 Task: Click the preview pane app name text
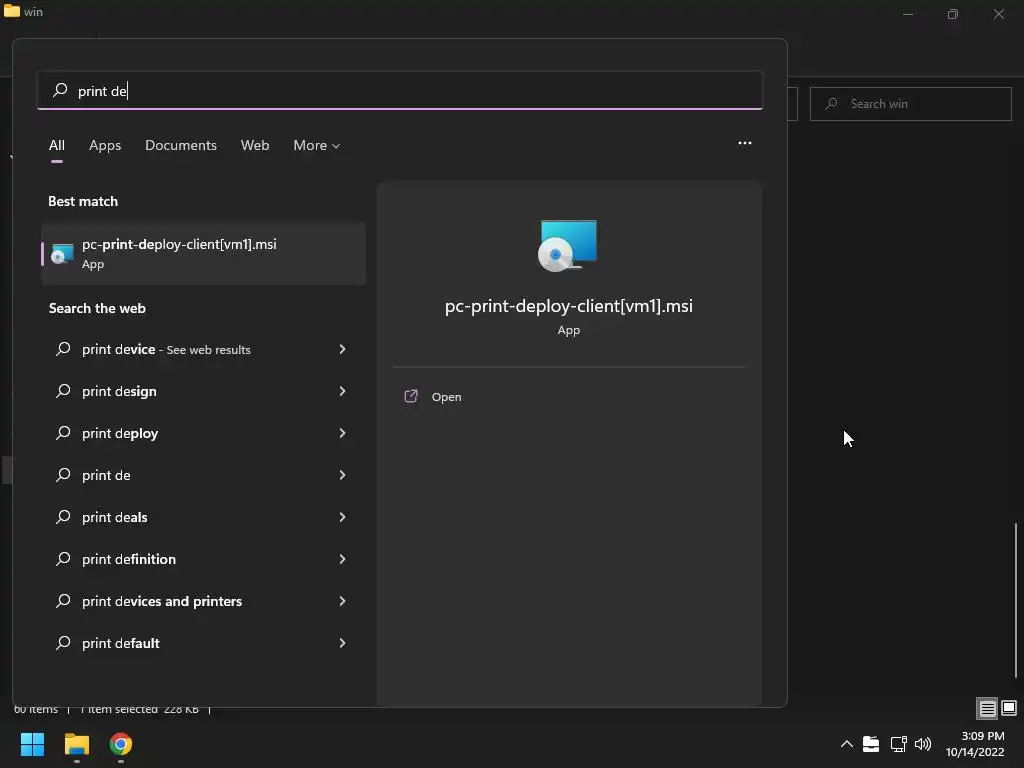click(568, 306)
